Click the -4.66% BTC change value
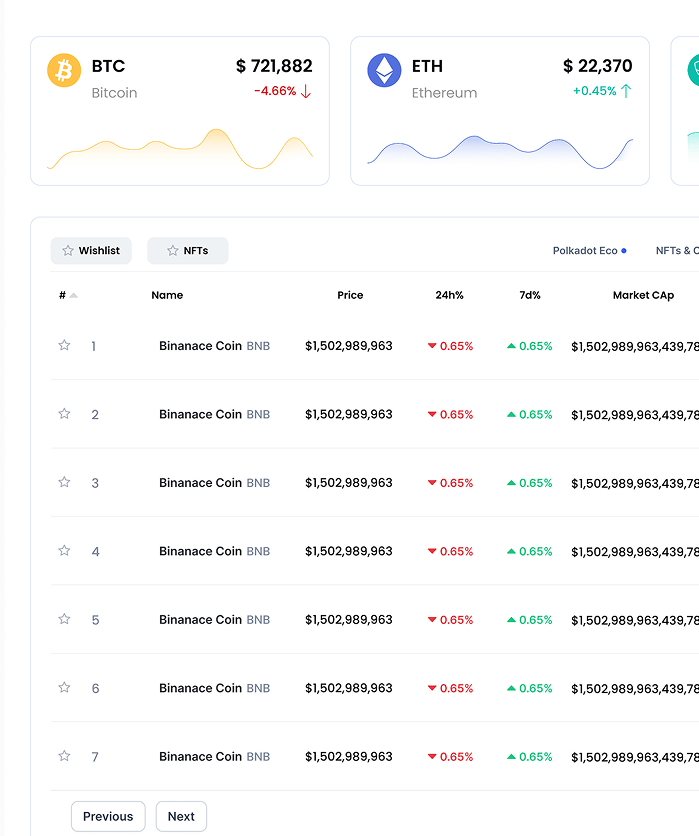This screenshot has height=836, width=699. coord(275,91)
